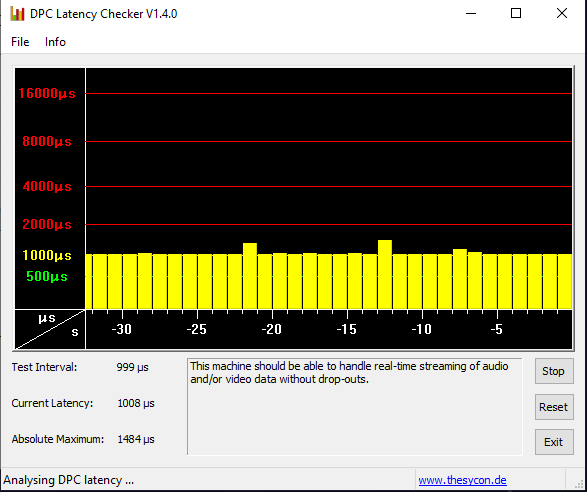Screen dimensions: 587x492
Task: Click the DPC Latency Checker app icon
Action: (17, 14)
